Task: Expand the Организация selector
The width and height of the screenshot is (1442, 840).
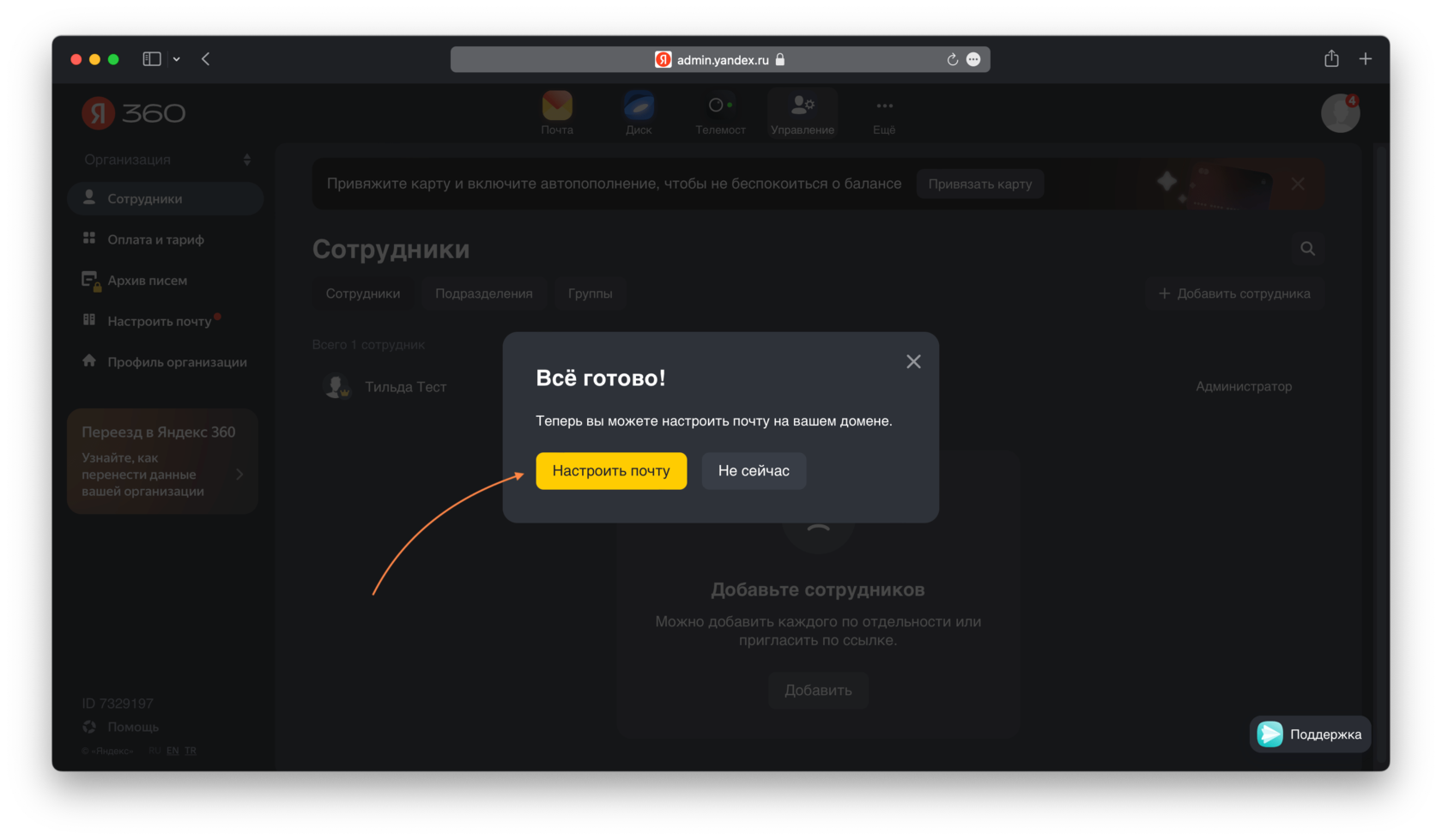Action: [167, 160]
